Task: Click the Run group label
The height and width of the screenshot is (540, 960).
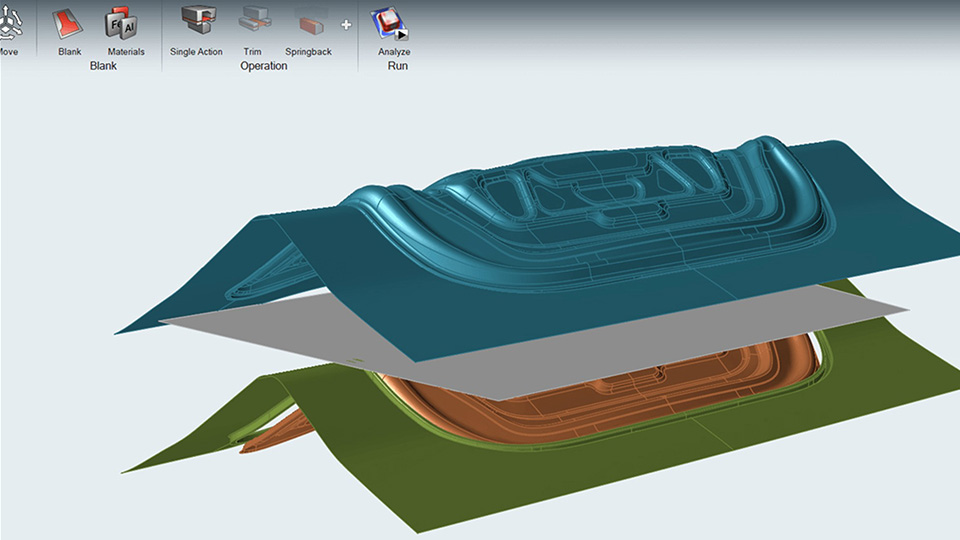Action: coord(397,66)
